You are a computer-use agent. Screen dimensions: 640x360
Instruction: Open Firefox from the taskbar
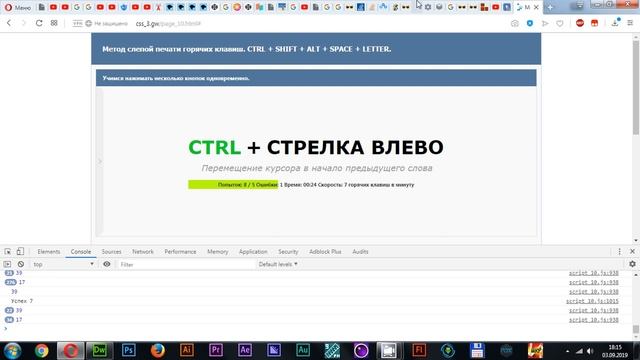158,351
